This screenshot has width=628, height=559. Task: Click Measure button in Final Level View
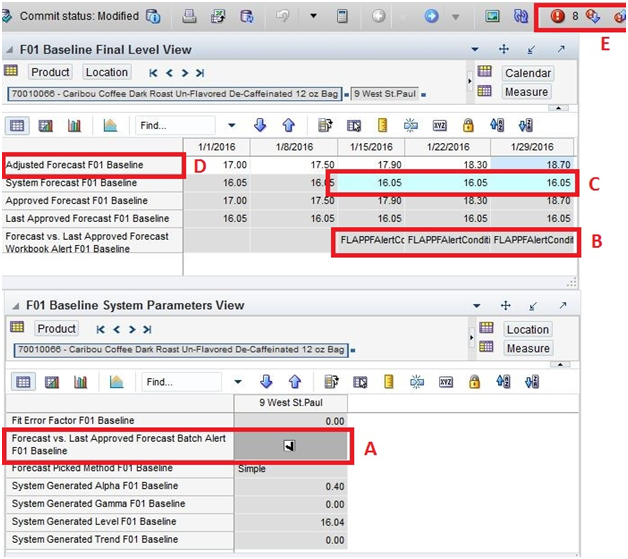pos(526,92)
